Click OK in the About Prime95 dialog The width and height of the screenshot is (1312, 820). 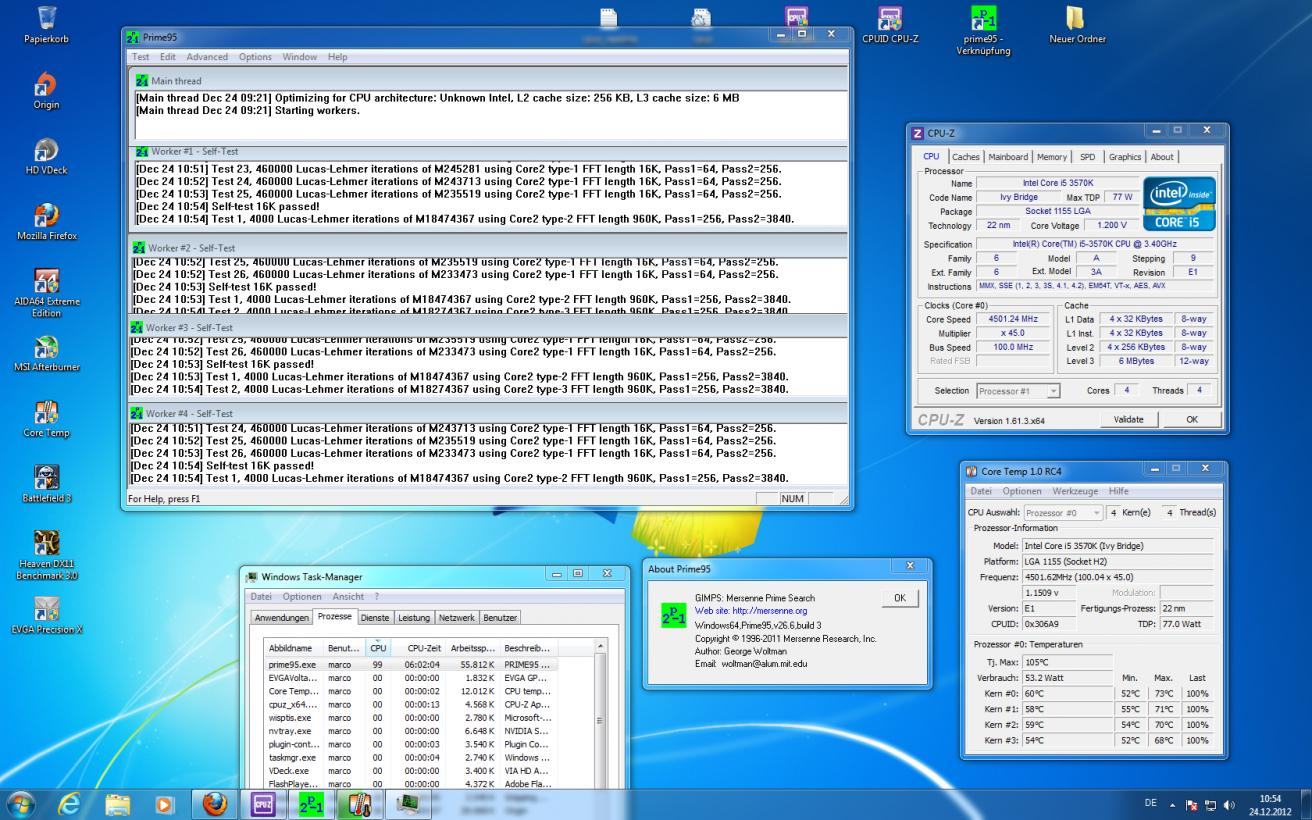900,598
